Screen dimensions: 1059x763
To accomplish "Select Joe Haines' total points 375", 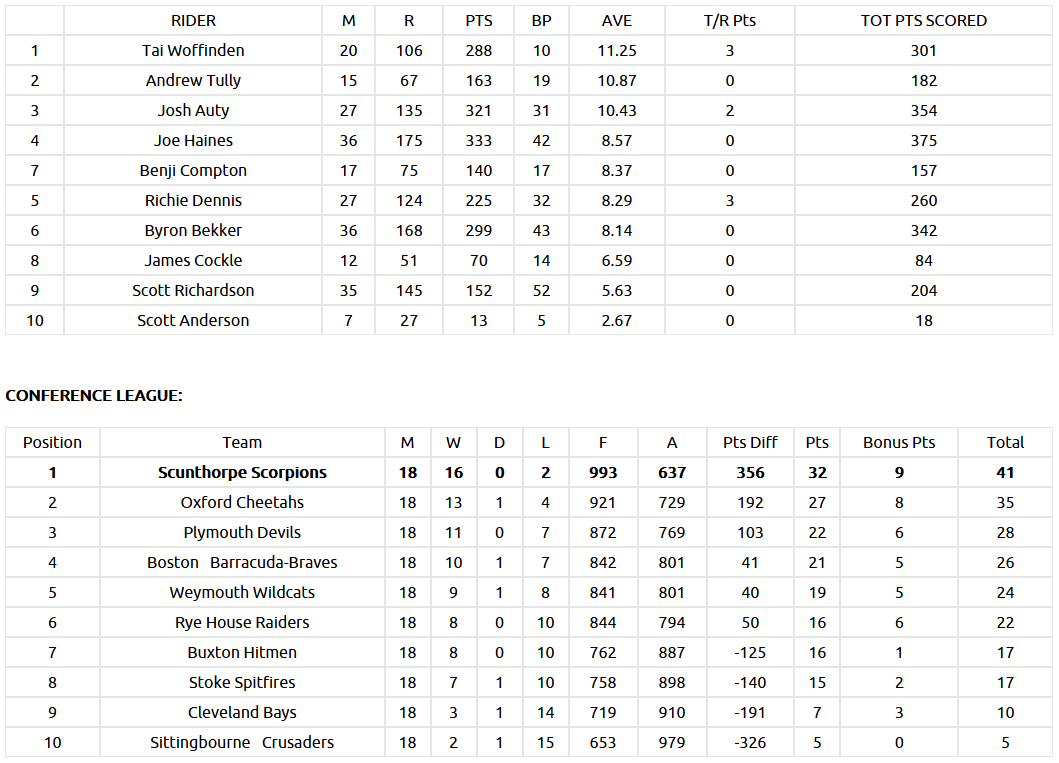I will [923, 140].
